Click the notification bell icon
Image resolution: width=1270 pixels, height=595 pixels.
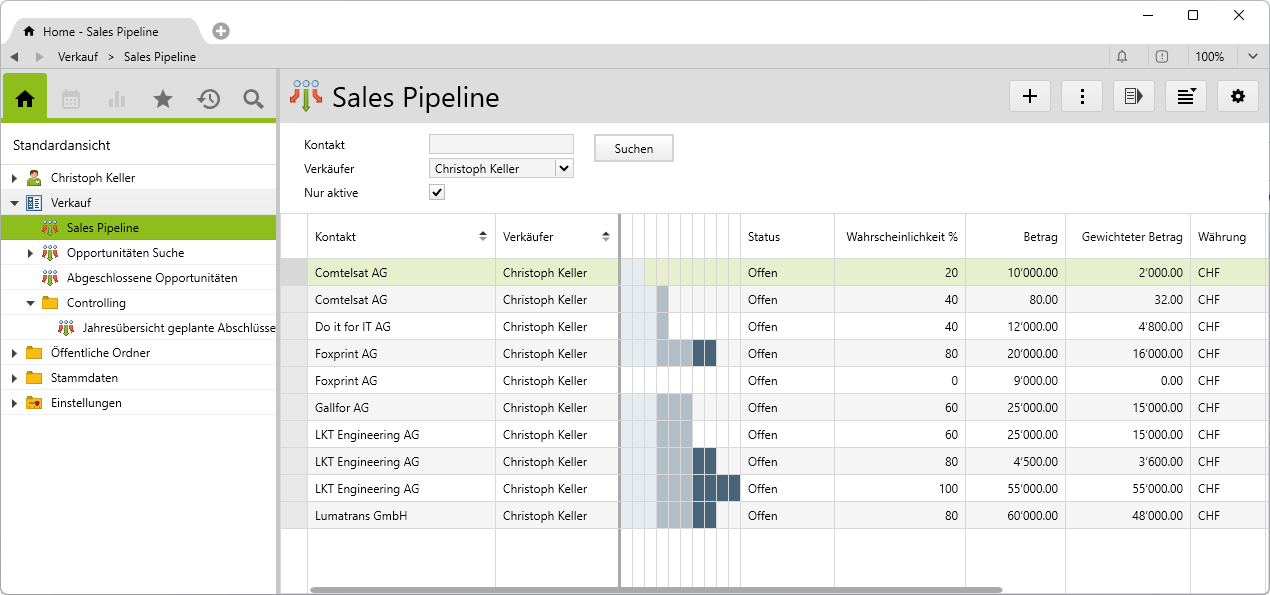click(x=1122, y=57)
